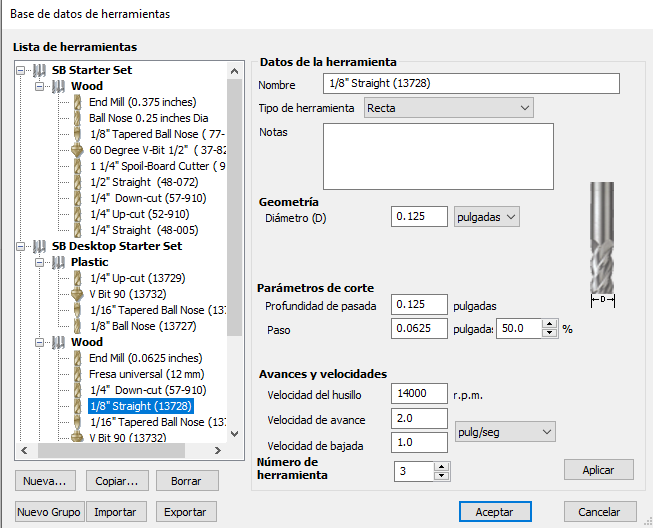Click the SB Desktop Starter Set group icon
Image resolution: width=653 pixels, height=528 pixels.
(x=39, y=247)
